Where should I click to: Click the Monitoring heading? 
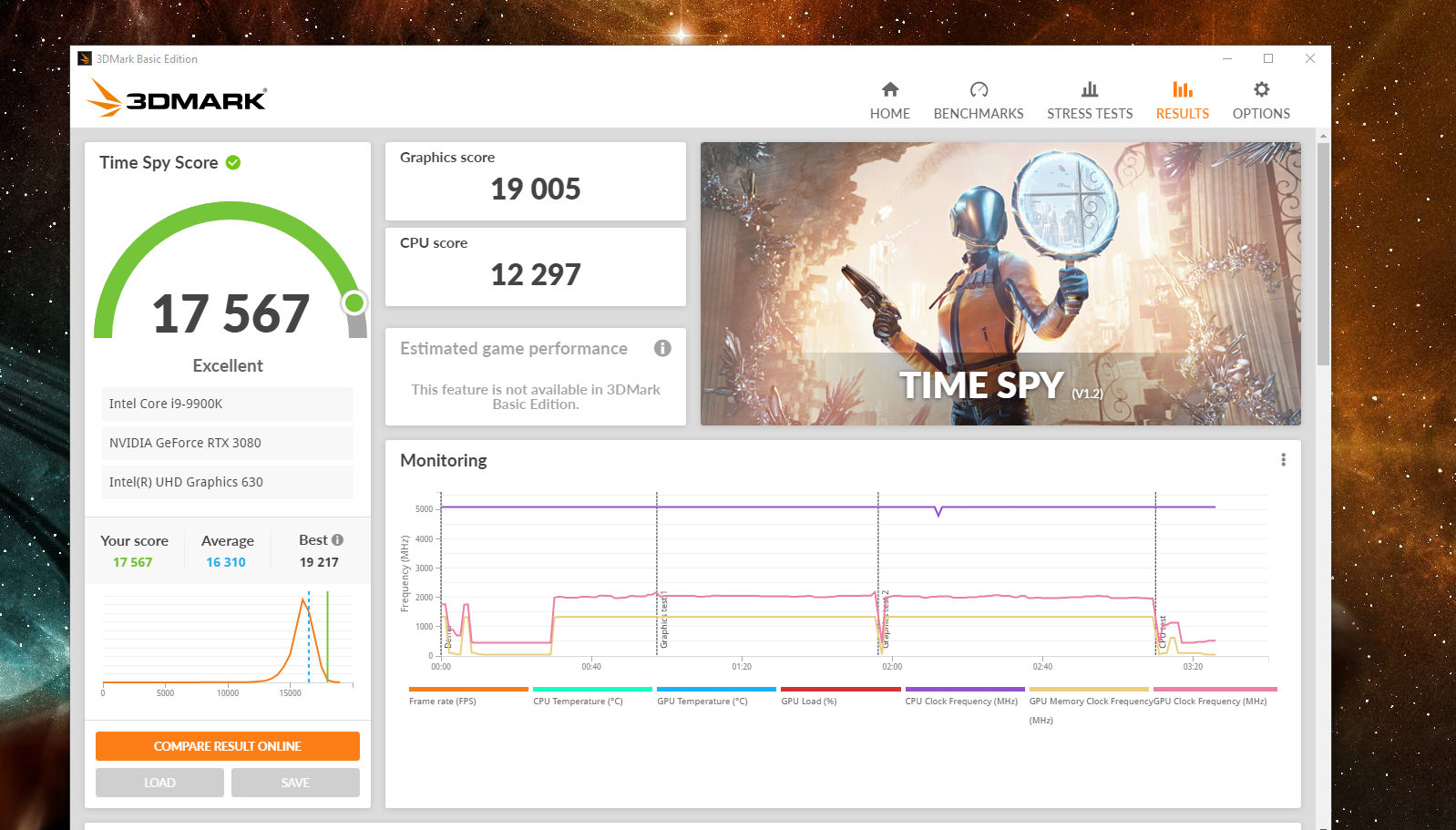point(444,460)
